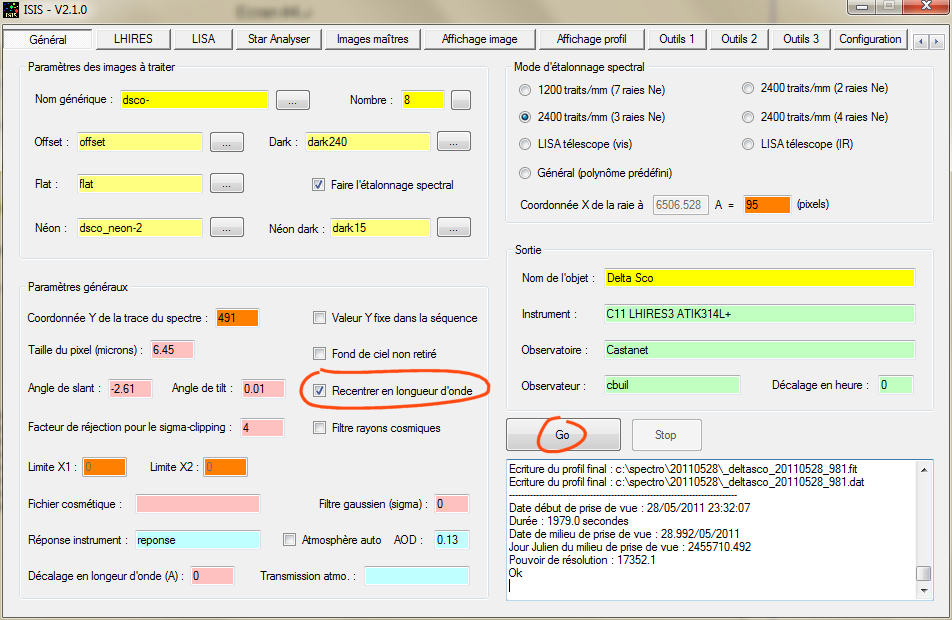Click browse button next to Néon field
952x620 pixels.
[x=227, y=228]
